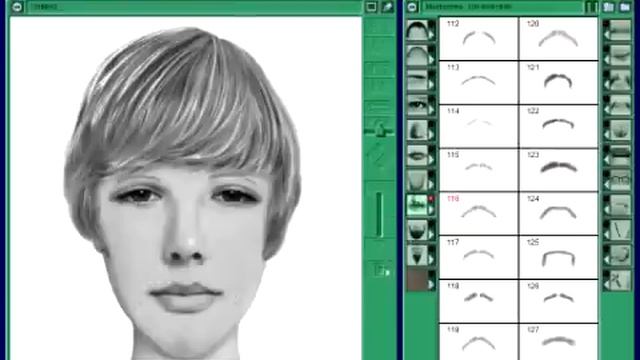Select the hair category icon

[417, 31]
